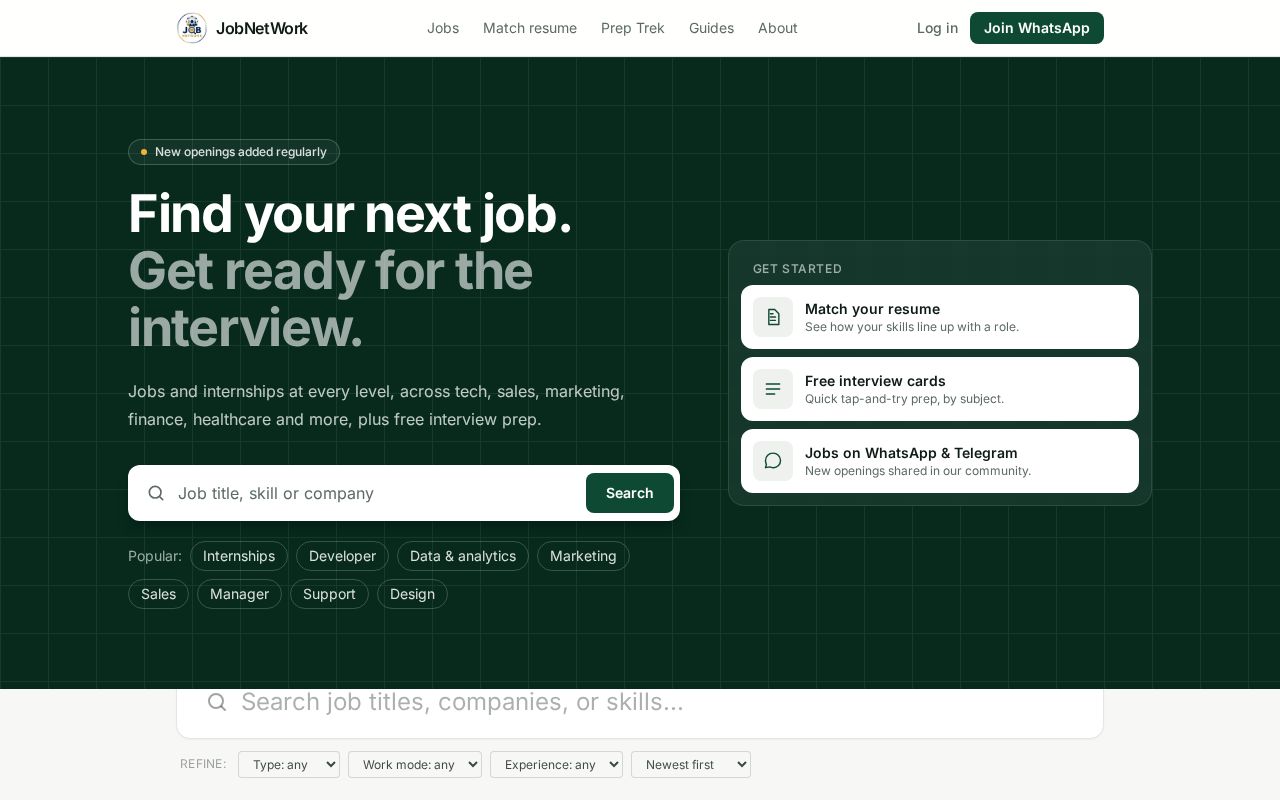The image size is (1280, 800).
Task: Click the magnifier icon in lower job search bar
Action: point(217,702)
